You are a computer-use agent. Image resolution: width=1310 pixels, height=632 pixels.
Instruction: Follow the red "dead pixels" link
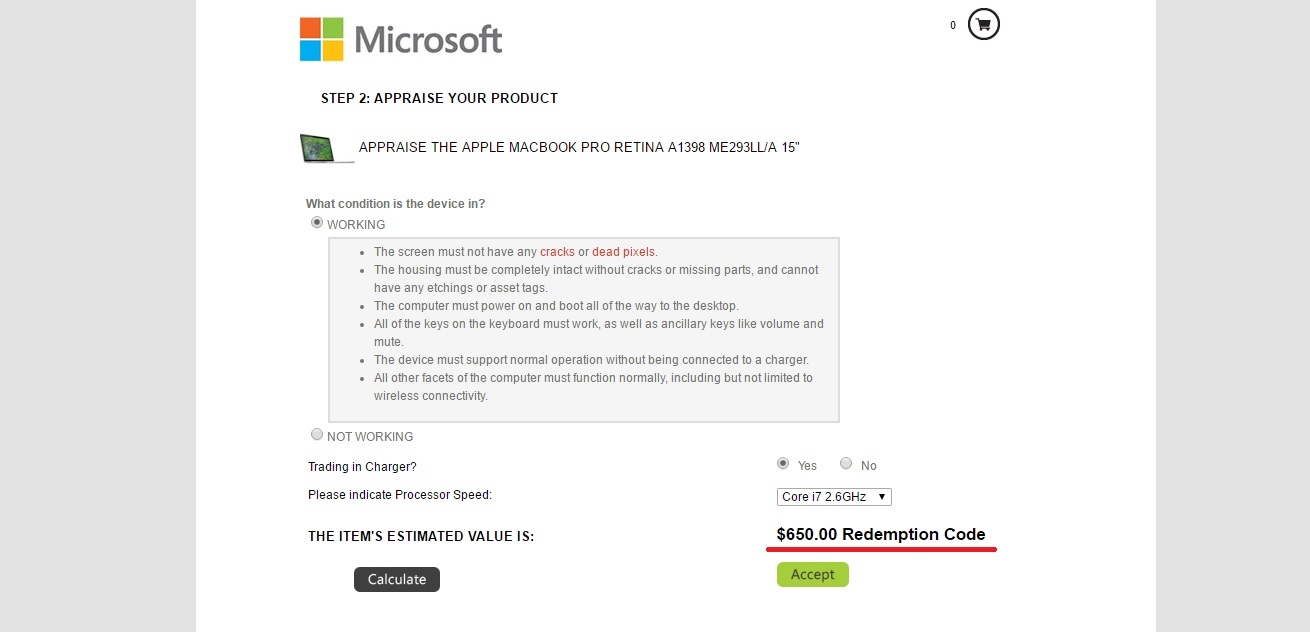point(623,252)
